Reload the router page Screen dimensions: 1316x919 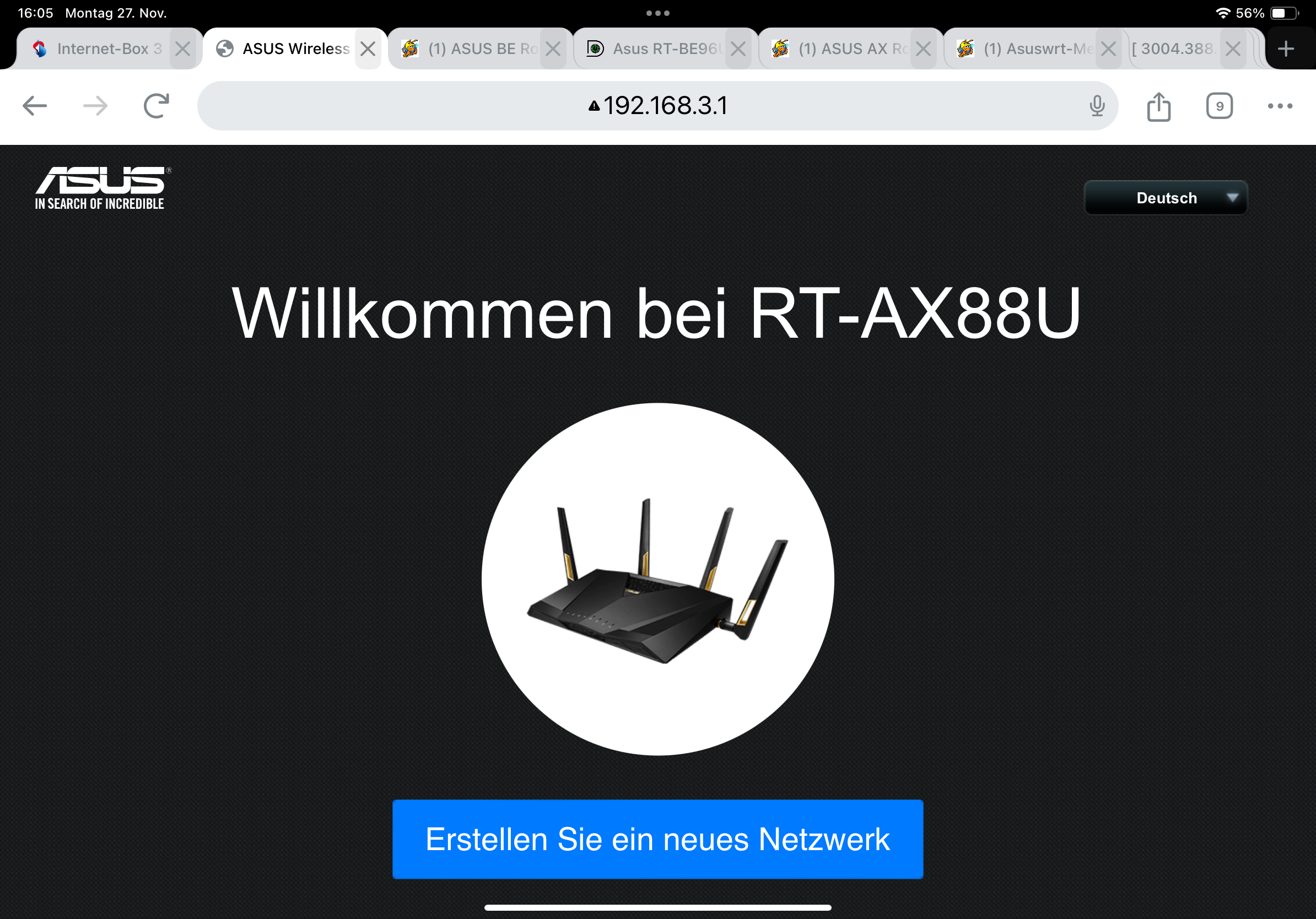tap(157, 105)
